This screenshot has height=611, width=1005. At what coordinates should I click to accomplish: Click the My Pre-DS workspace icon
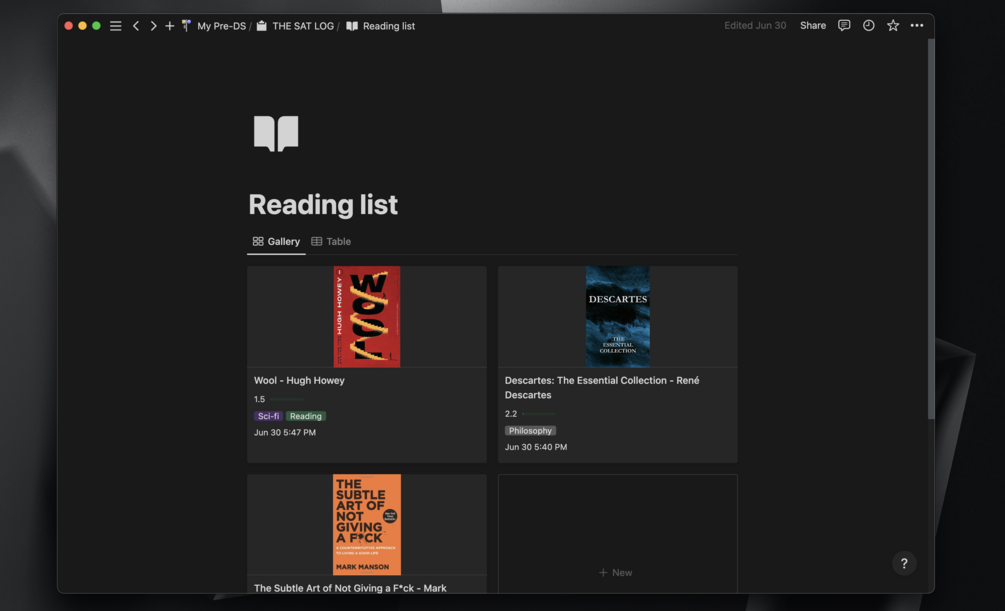coord(187,26)
